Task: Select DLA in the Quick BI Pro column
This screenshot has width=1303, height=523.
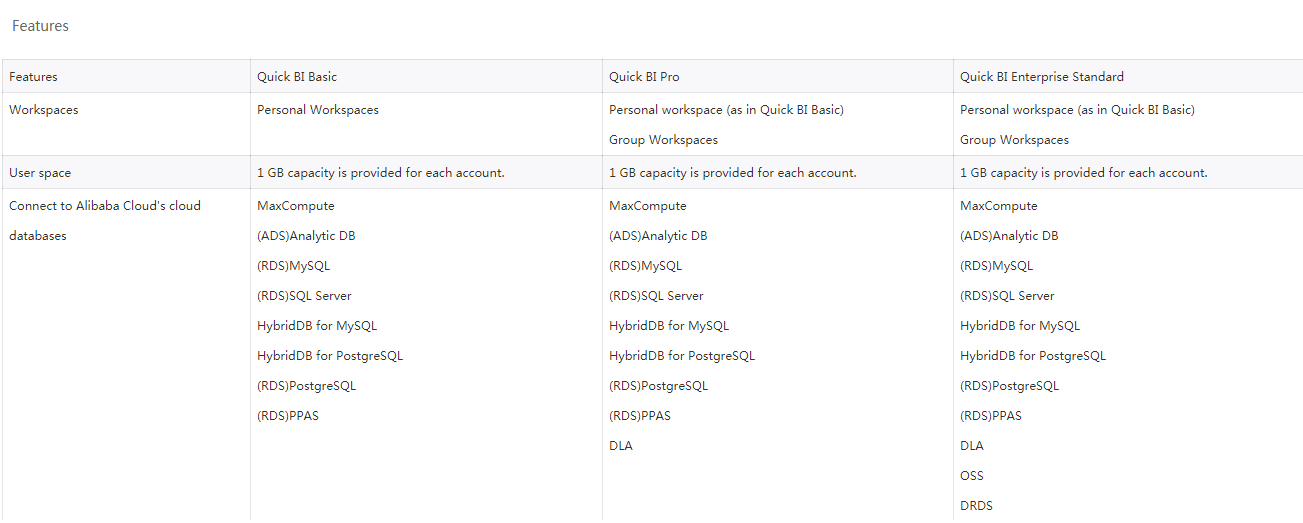Action: point(621,446)
